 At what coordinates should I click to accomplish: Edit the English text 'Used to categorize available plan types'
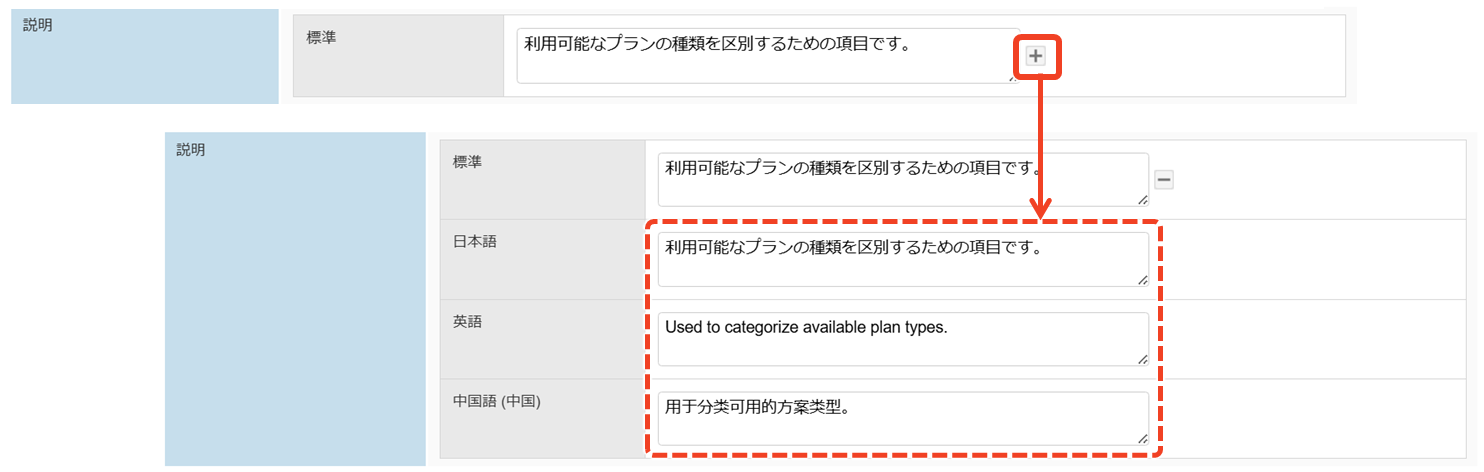pyautogui.click(x=805, y=328)
